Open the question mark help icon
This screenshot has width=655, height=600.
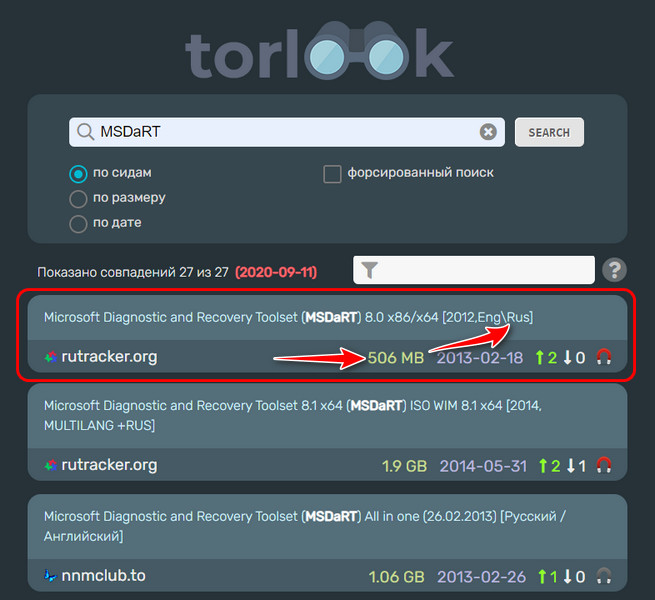(x=614, y=270)
